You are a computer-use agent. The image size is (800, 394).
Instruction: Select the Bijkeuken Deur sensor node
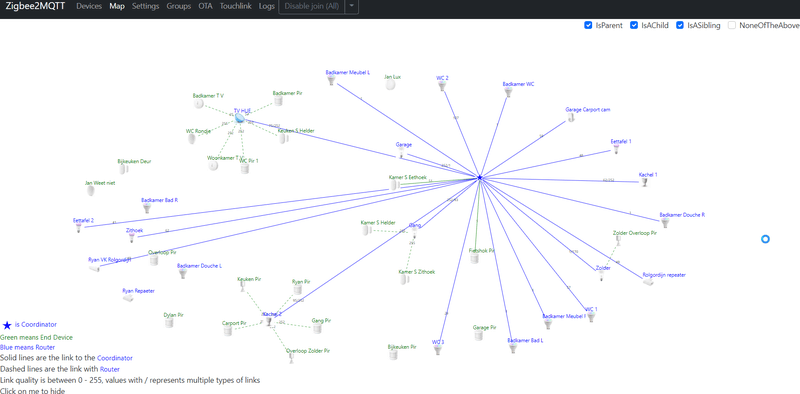coord(123,169)
